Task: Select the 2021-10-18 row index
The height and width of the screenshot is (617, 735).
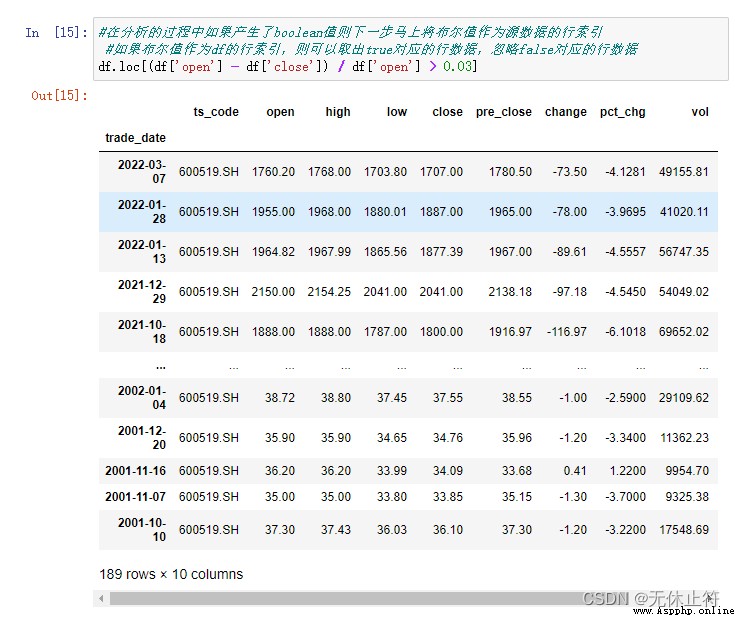Action: tap(142, 331)
